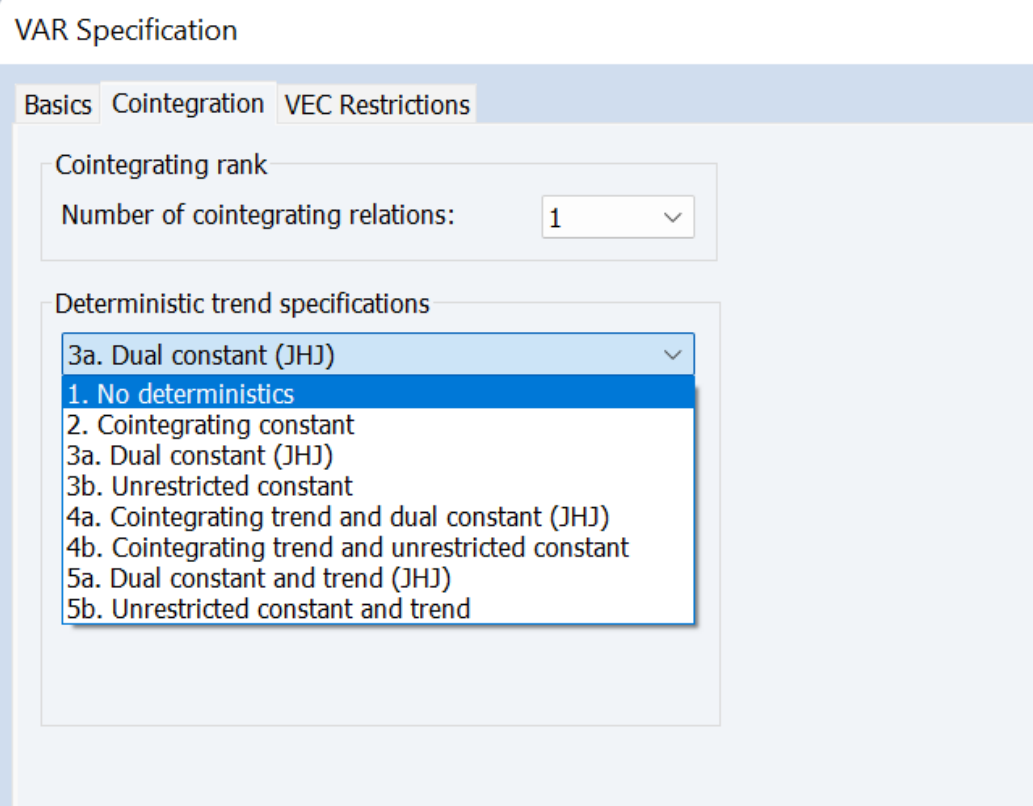Viewport: 1033px width, 806px height.
Task: Click the Number of cointegrating relations label
Action: pos(258,215)
